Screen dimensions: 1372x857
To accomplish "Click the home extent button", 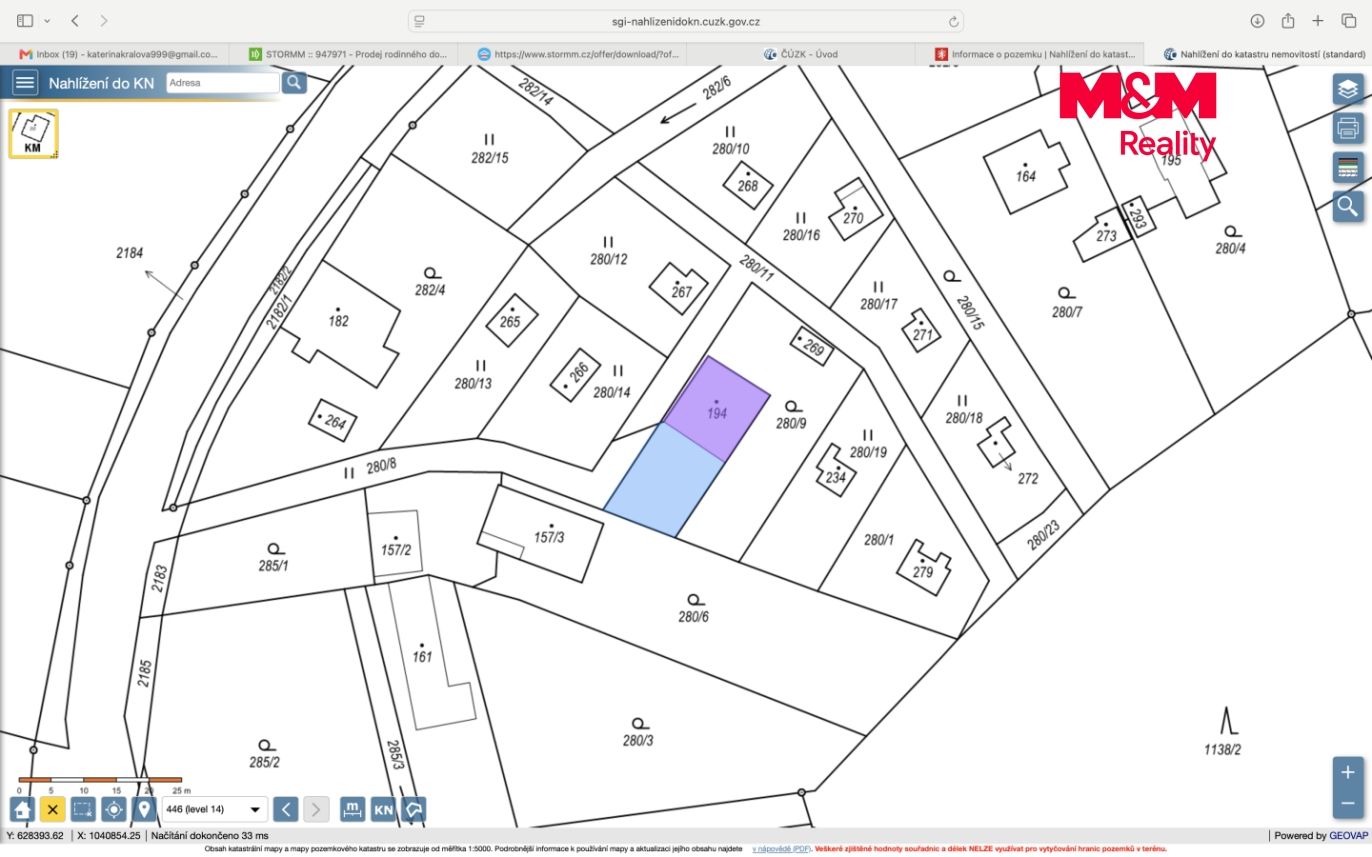I will coord(22,809).
